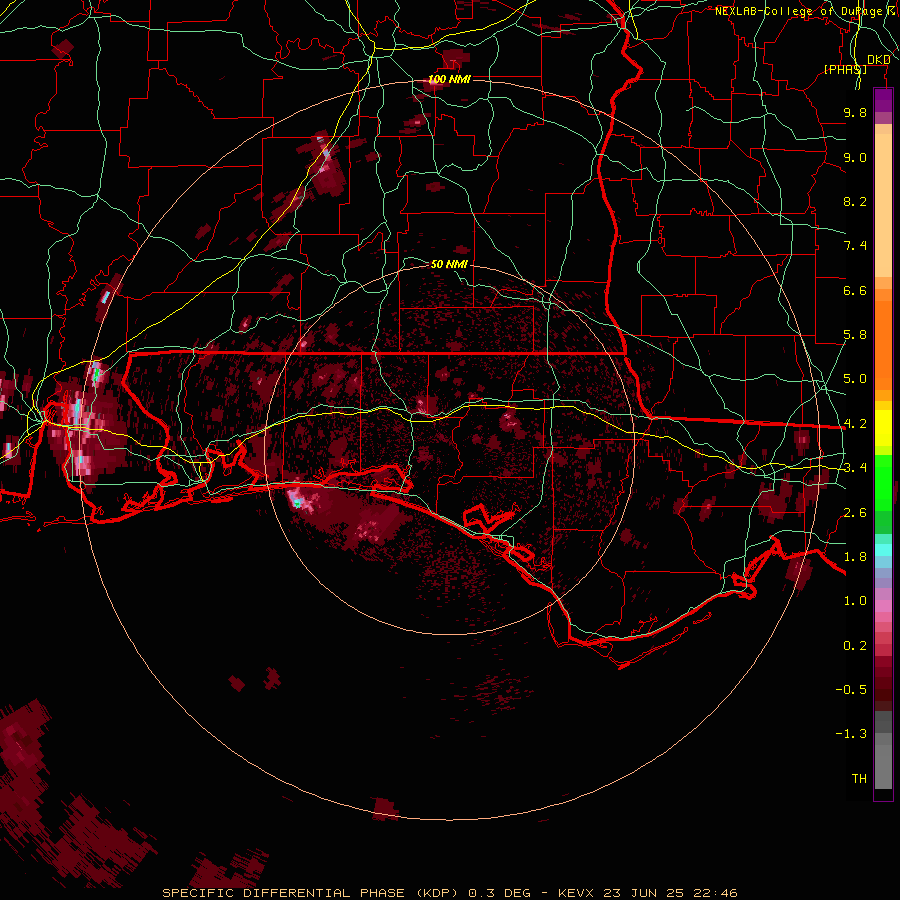The height and width of the screenshot is (900, 900).
Task: Click the 5.8 scale value
Action: tap(855, 335)
